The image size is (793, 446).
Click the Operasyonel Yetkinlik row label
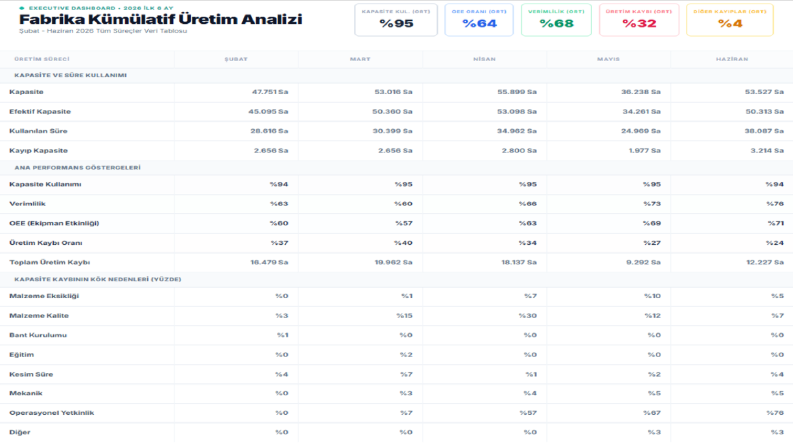point(52,413)
